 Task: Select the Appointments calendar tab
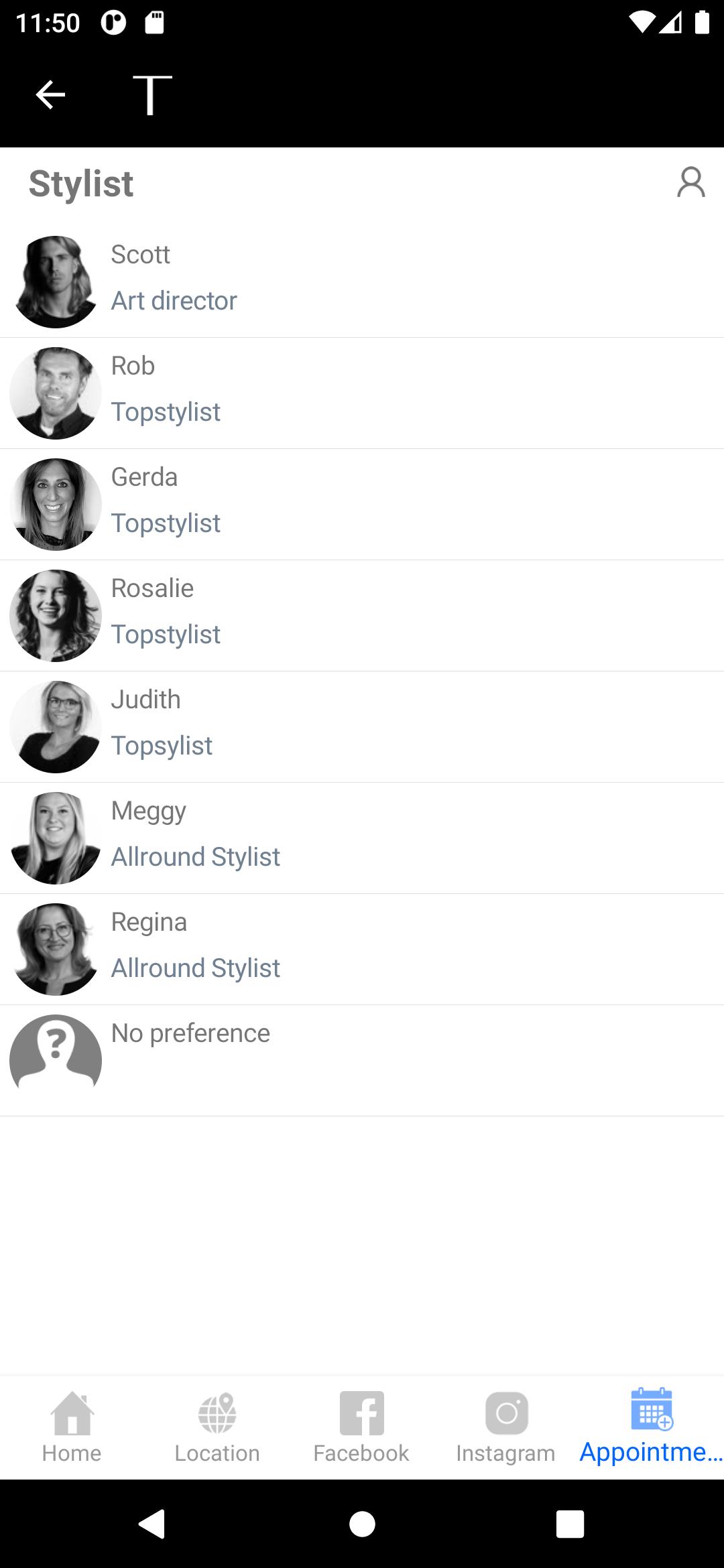652,1427
